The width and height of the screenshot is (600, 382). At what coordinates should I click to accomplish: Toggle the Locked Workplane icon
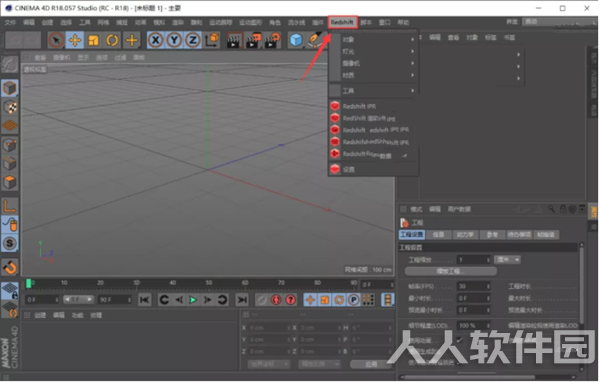point(10,291)
